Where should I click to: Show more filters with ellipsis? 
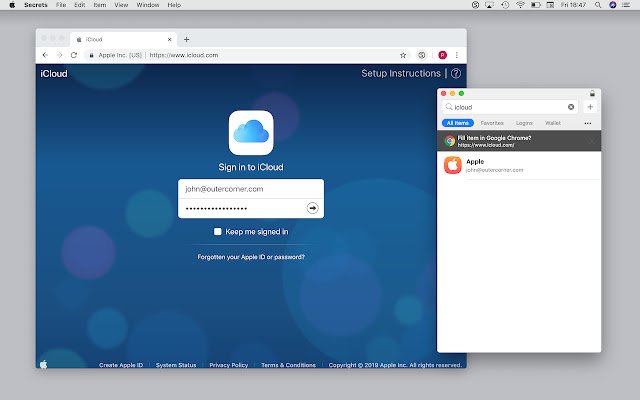pos(588,123)
